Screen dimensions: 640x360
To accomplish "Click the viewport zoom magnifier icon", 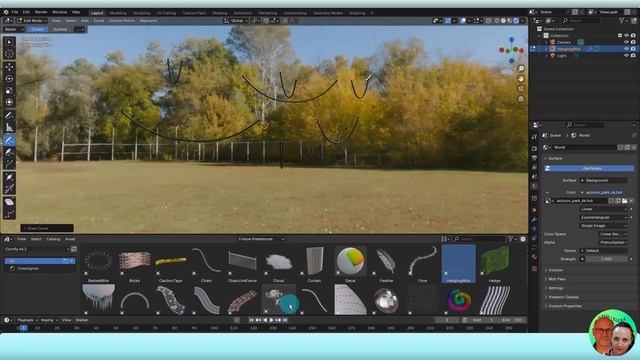I will pyautogui.click(x=521, y=69).
